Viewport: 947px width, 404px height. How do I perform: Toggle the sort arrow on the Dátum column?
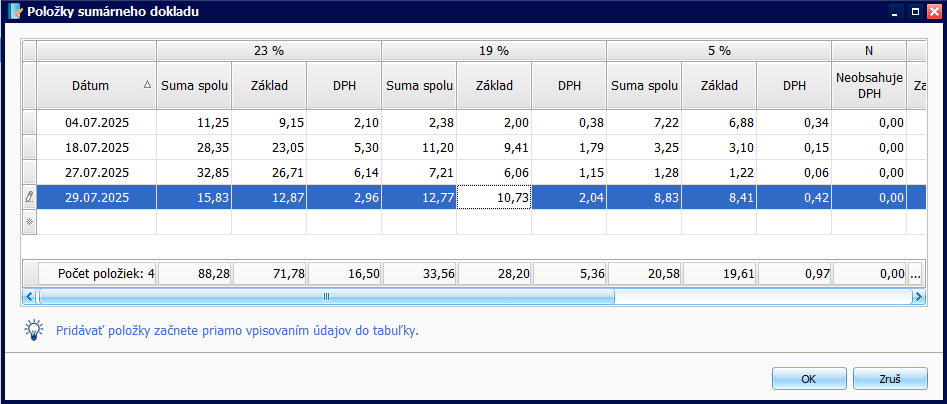148,86
